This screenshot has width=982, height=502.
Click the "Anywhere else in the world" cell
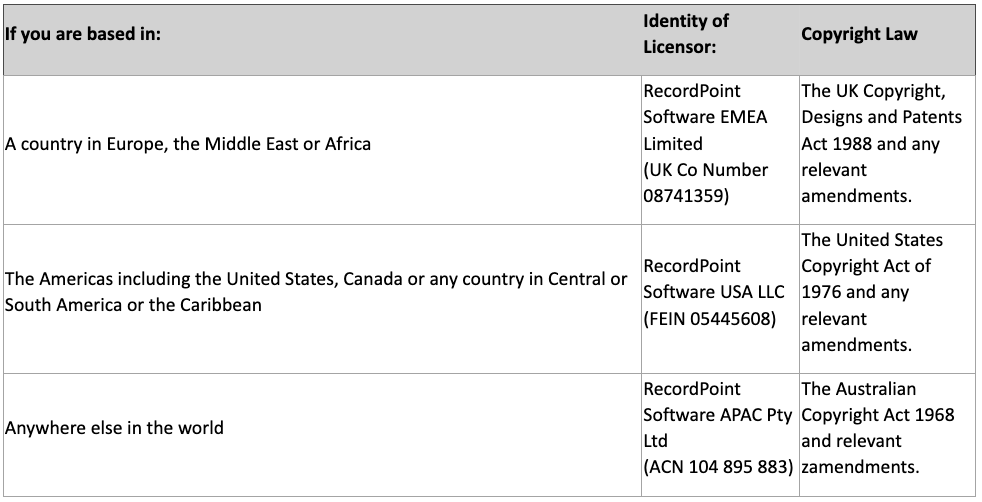point(114,428)
